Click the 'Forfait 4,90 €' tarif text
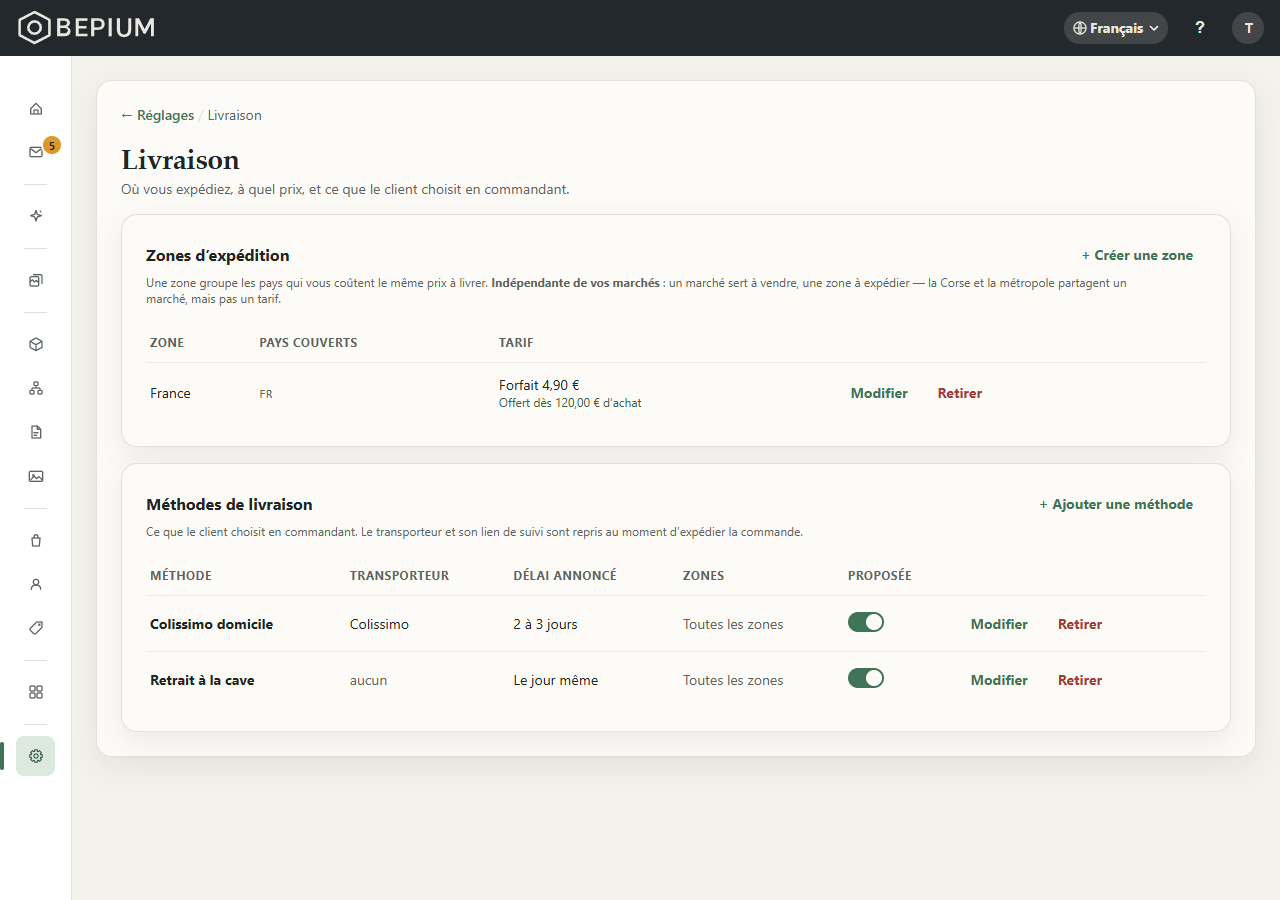 coord(539,385)
